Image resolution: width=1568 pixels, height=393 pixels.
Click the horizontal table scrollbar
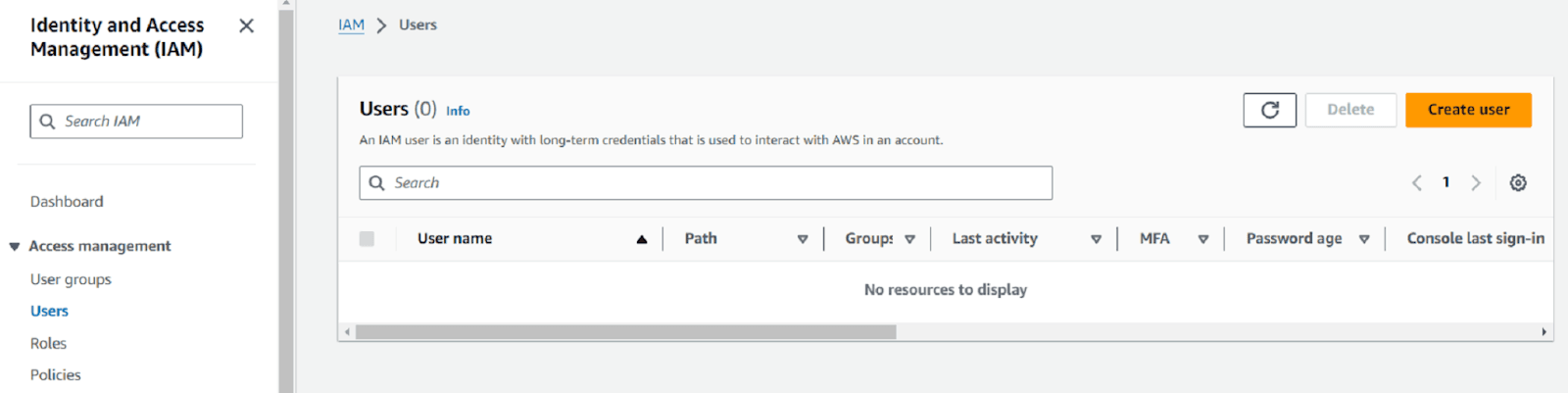pyautogui.click(x=625, y=332)
